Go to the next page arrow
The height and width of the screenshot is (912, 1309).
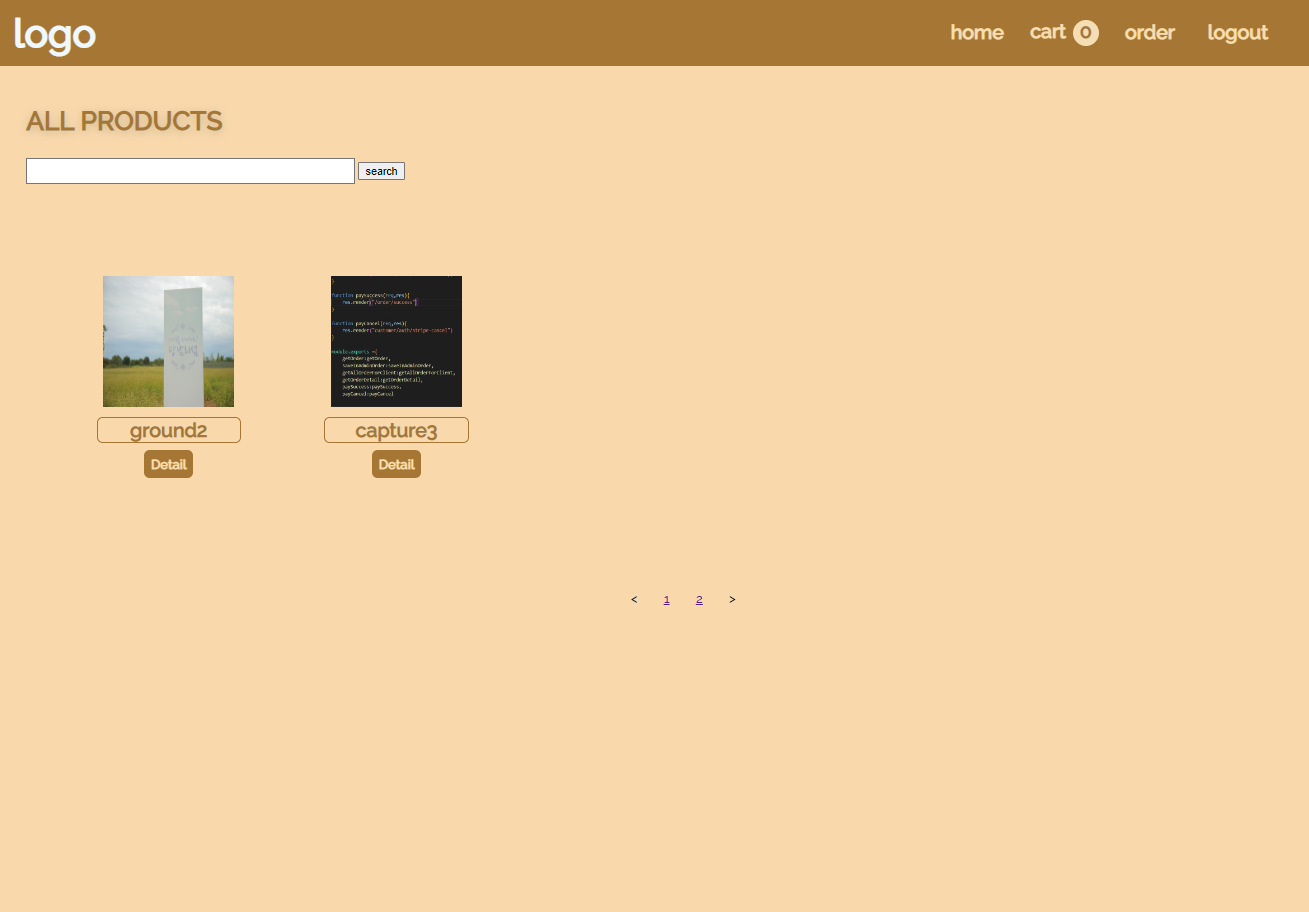[732, 600]
